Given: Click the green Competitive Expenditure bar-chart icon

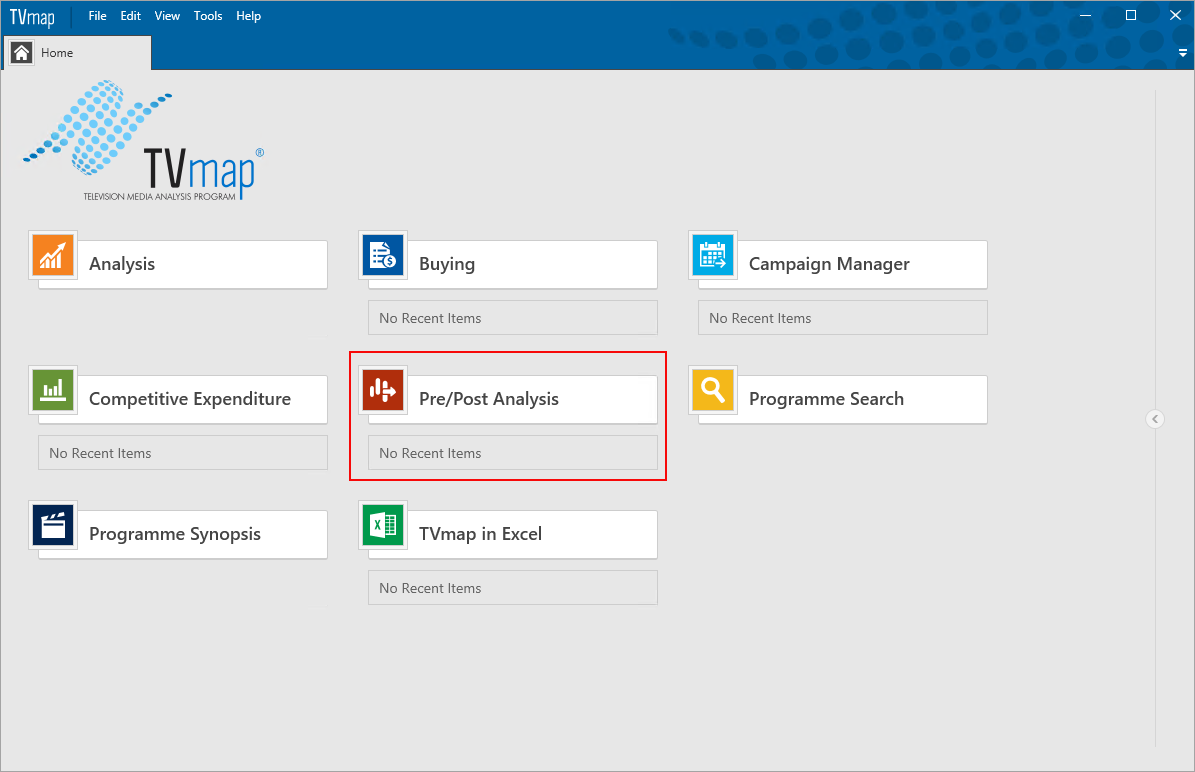Looking at the screenshot, I should click(53, 390).
